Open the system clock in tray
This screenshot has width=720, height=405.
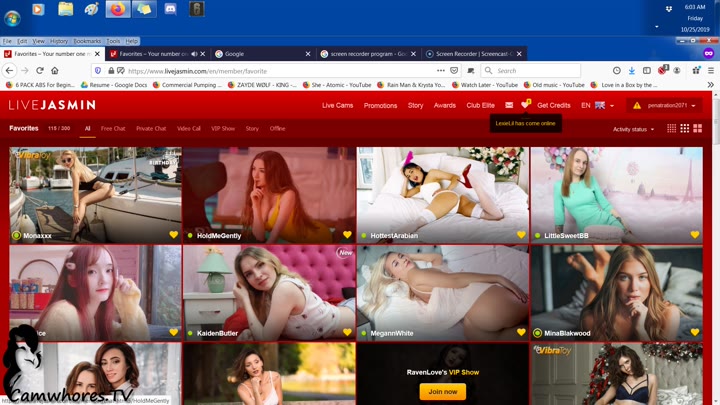tap(695, 18)
